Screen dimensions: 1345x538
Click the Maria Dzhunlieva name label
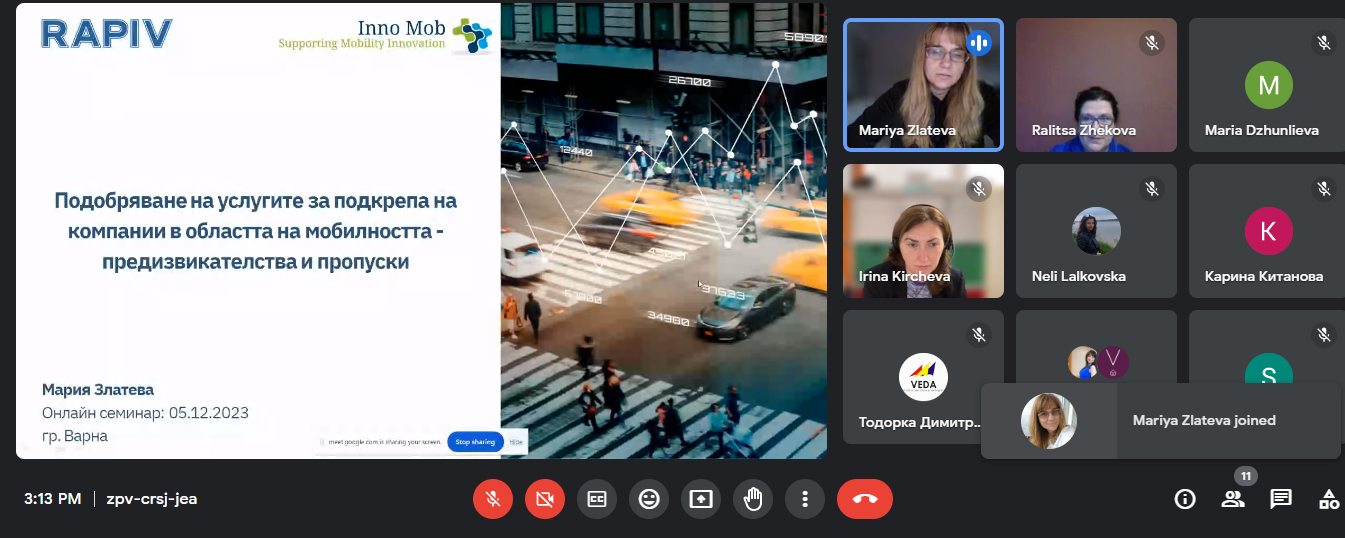[x=1262, y=130]
